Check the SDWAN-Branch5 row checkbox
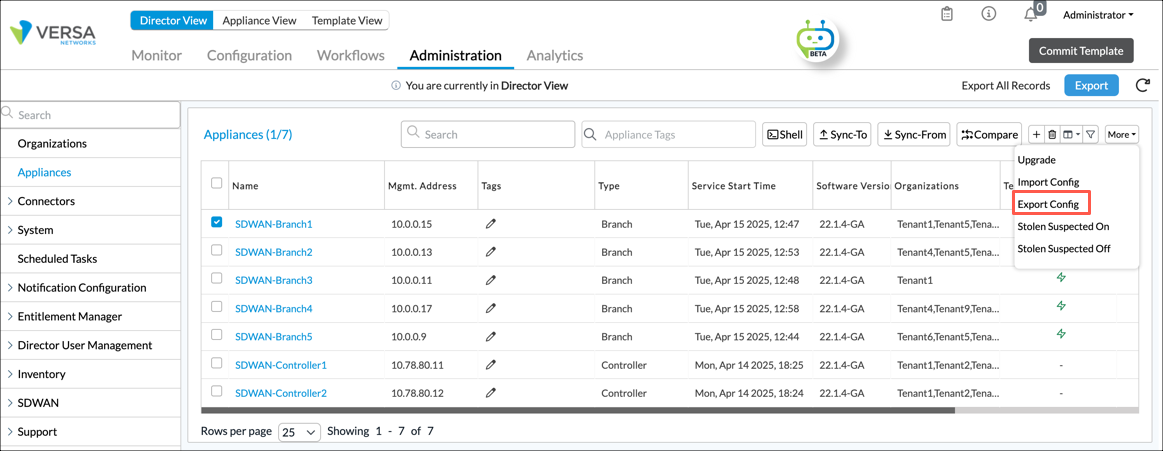The height and width of the screenshot is (451, 1163). pos(217,335)
